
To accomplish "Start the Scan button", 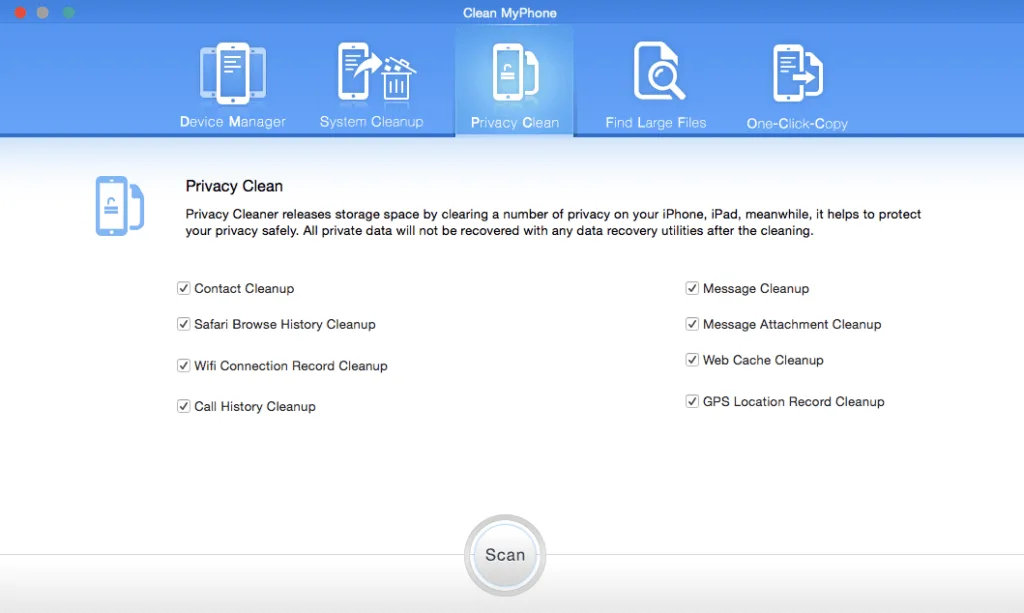I will [505, 555].
